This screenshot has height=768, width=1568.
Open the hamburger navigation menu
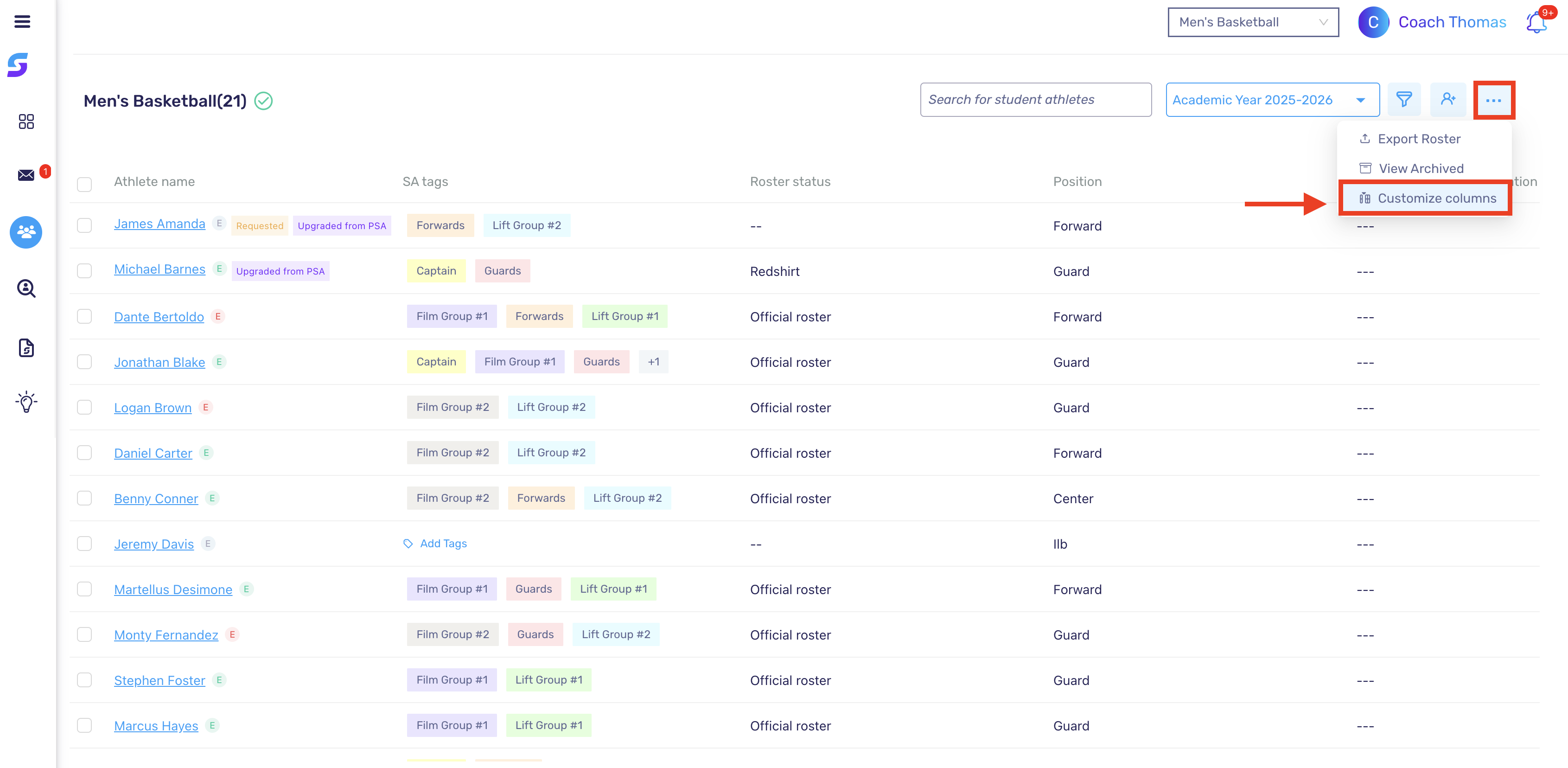point(23,22)
